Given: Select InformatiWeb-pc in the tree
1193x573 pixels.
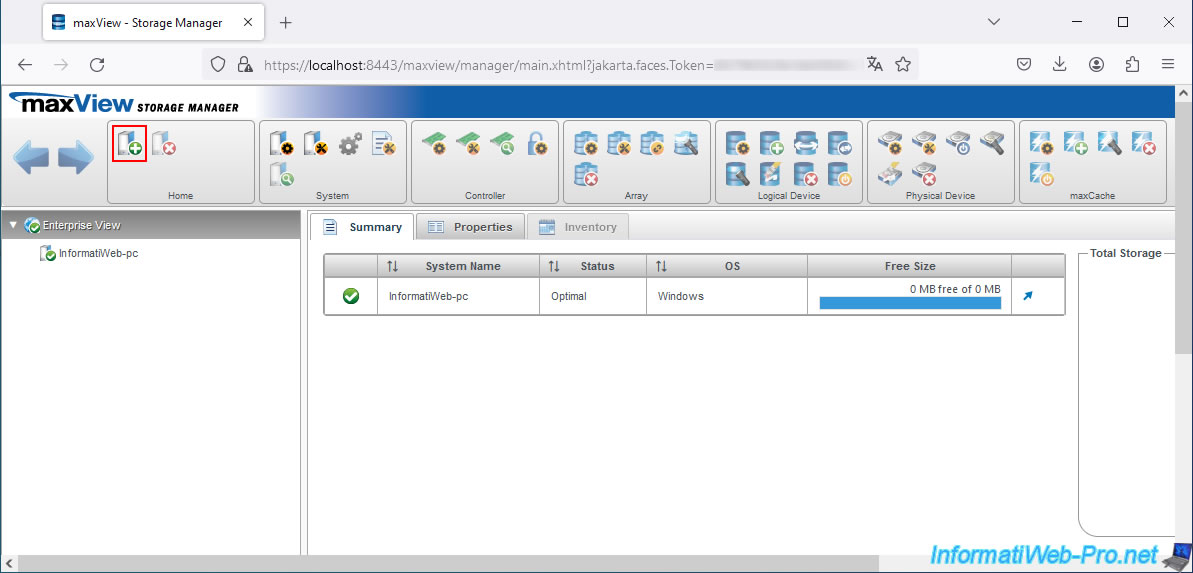Looking at the screenshot, I should pos(97,254).
